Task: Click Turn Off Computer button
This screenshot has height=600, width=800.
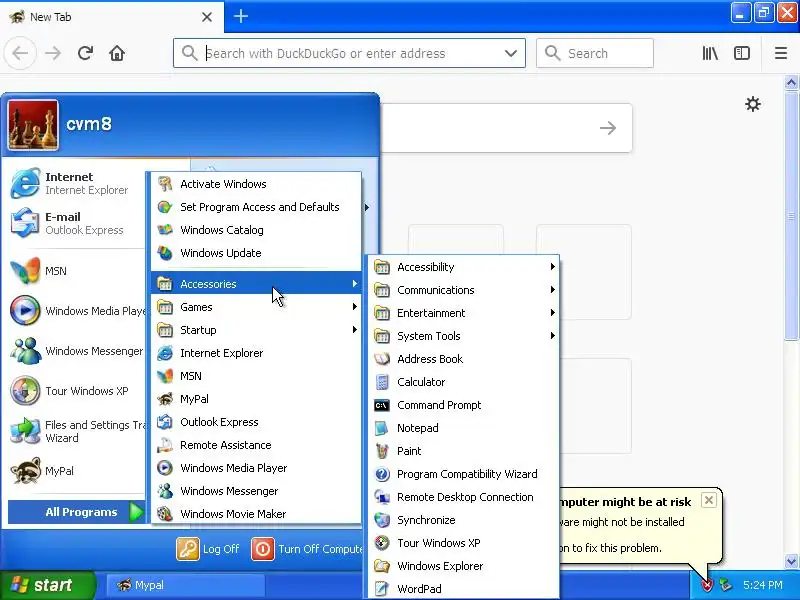Action: 307,549
